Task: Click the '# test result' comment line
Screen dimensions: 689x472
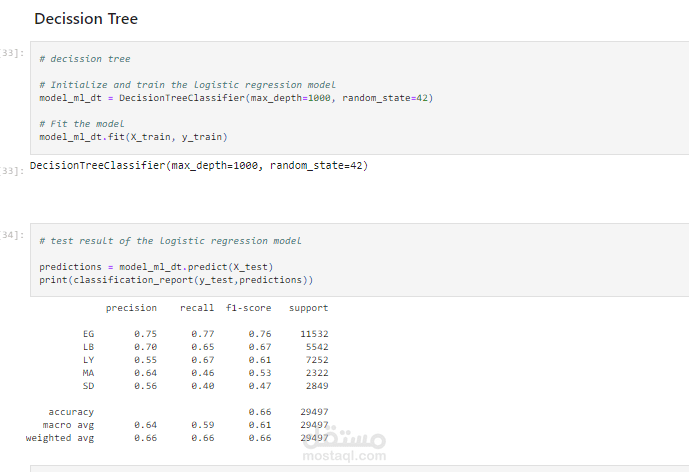Action: pos(170,241)
